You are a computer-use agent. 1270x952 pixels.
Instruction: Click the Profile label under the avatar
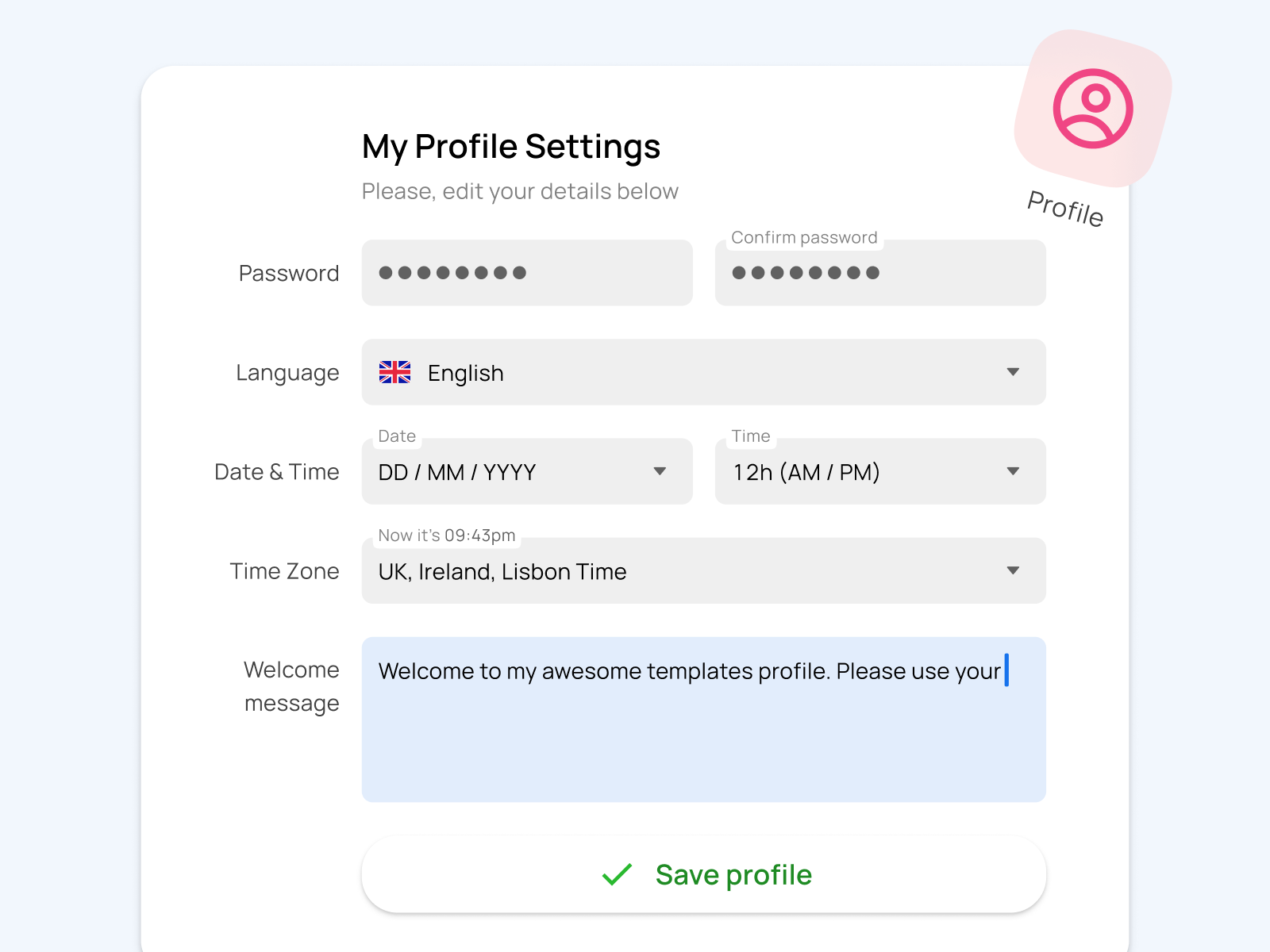(1065, 209)
